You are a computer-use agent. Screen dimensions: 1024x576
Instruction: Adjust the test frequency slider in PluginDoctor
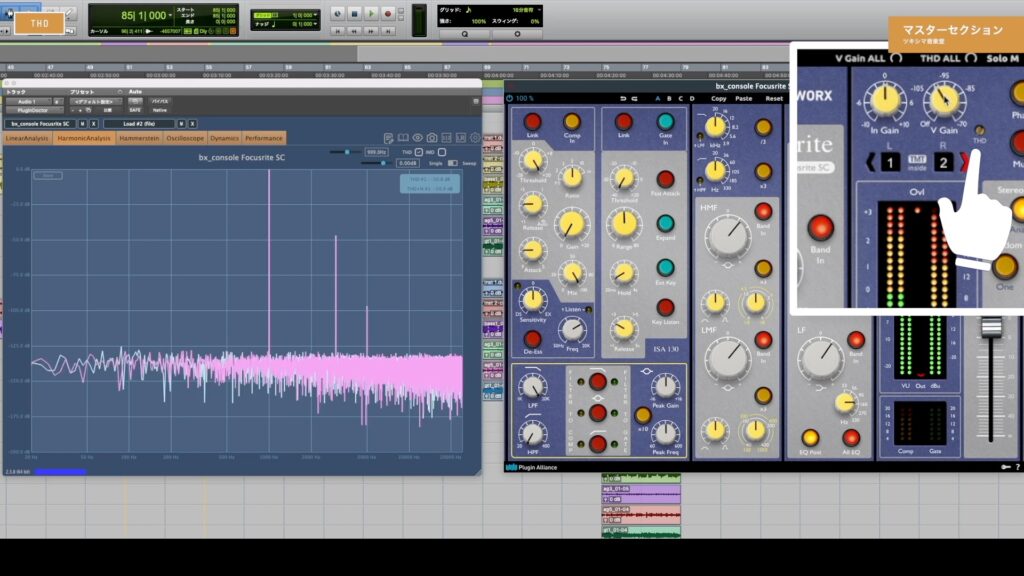pyautogui.click(x=345, y=152)
